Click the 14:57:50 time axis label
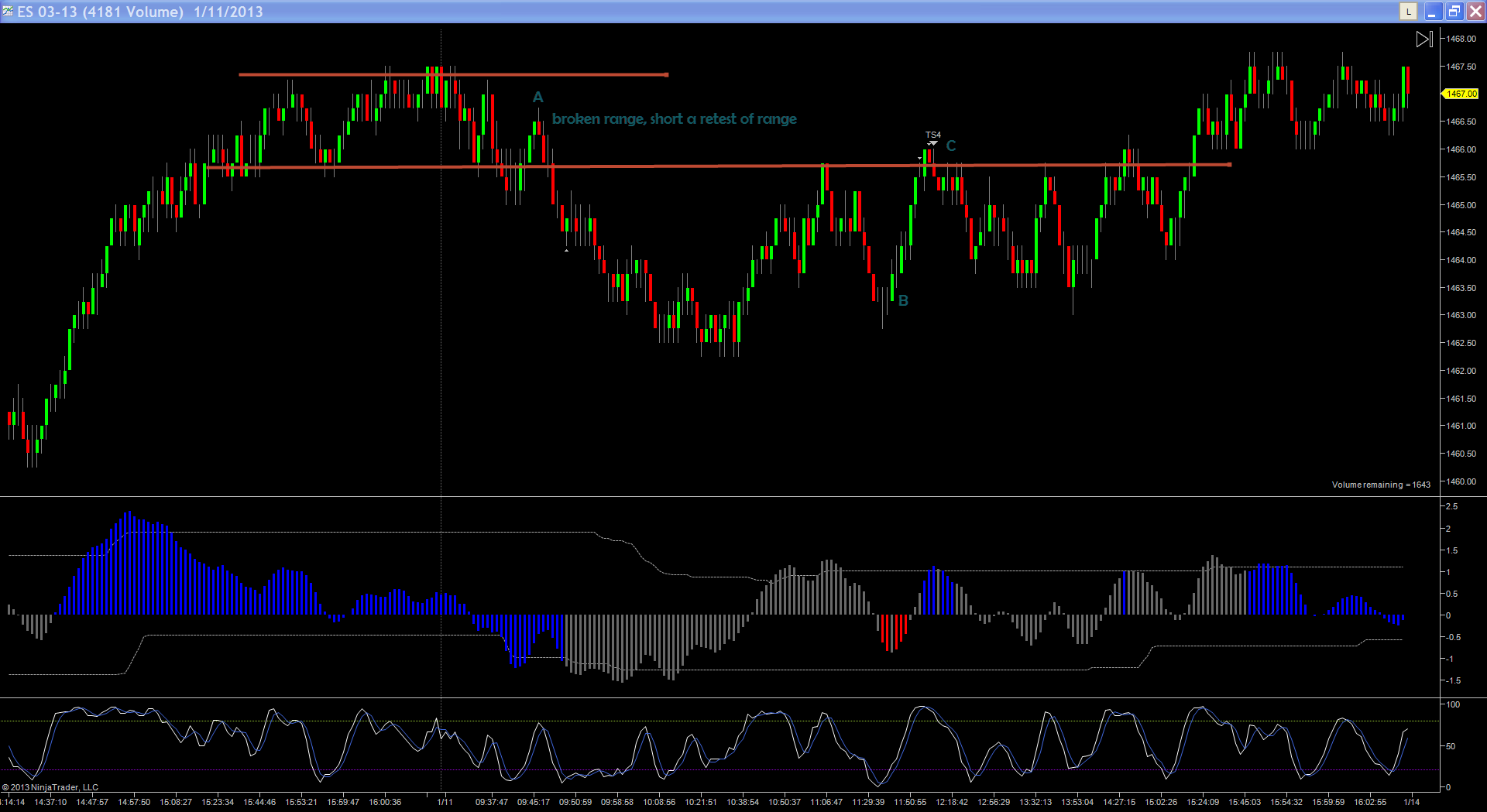 point(134,802)
